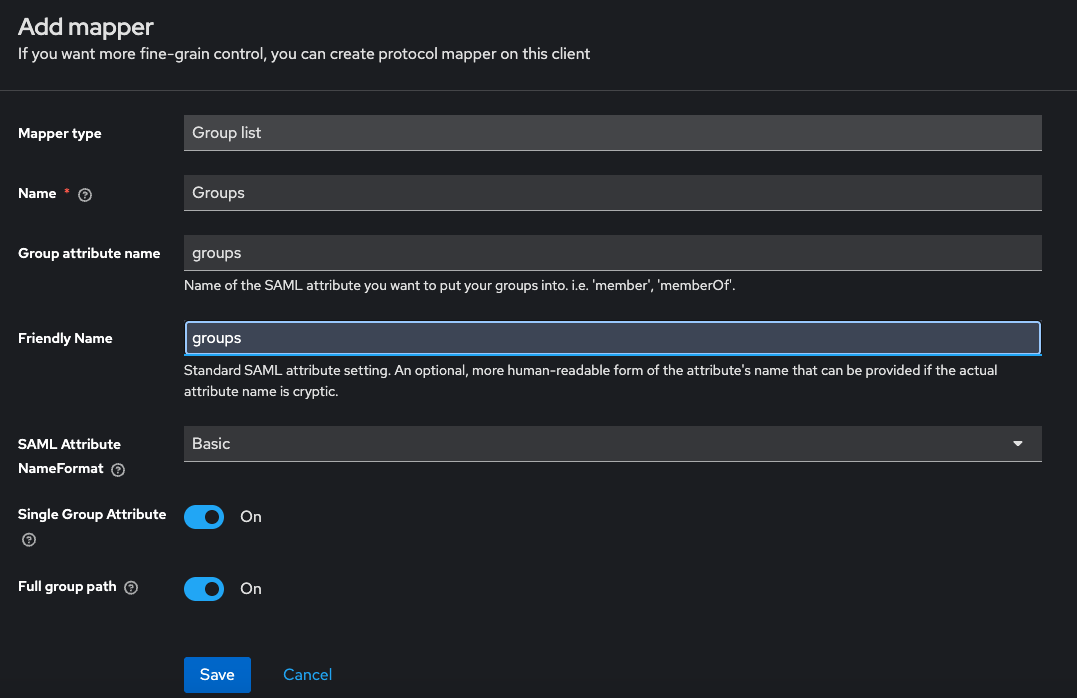The width and height of the screenshot is (1077, 698).
Task: Click the On label beside Full group path
Action: [251, 589]
